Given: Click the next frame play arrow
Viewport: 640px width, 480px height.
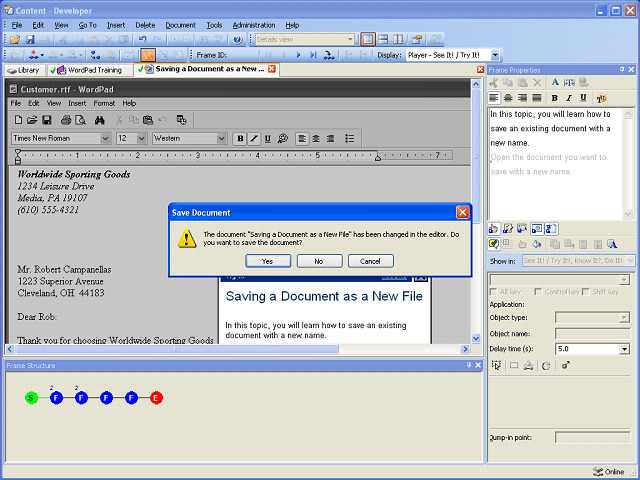Looking at the screenshot, I should point(298,55).
